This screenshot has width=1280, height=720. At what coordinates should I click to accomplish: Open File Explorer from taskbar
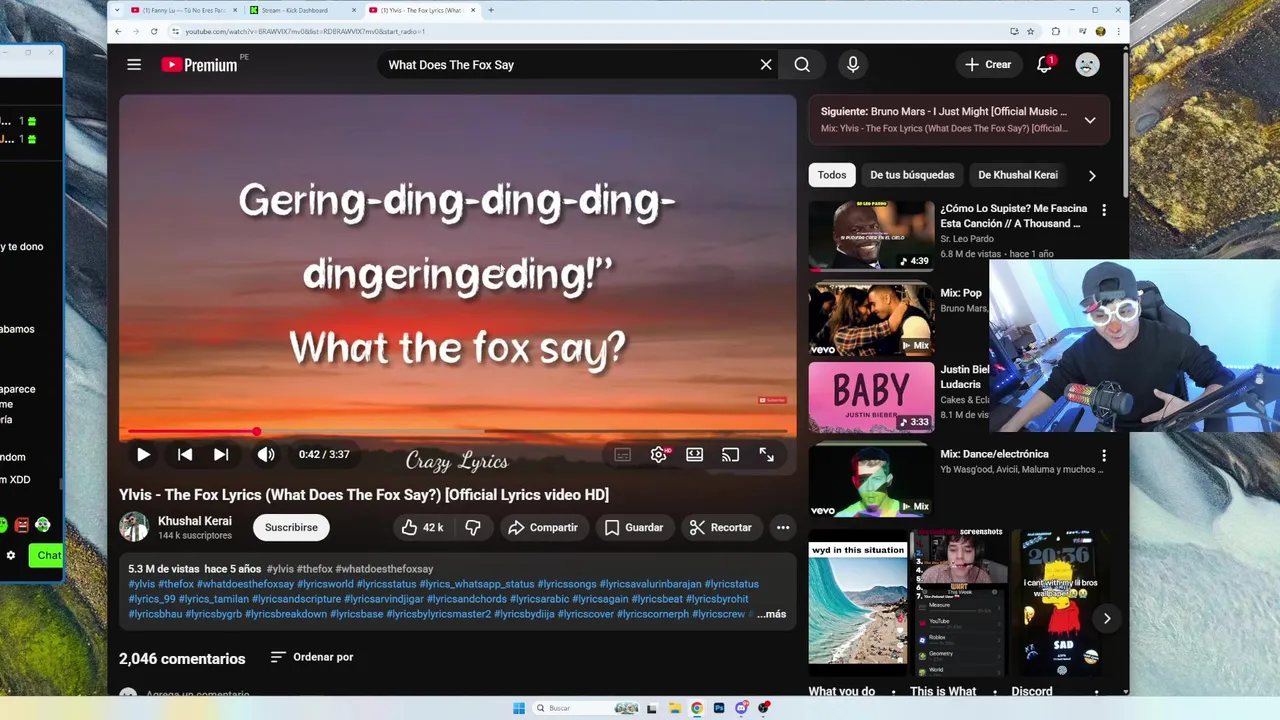pos(675,708)
